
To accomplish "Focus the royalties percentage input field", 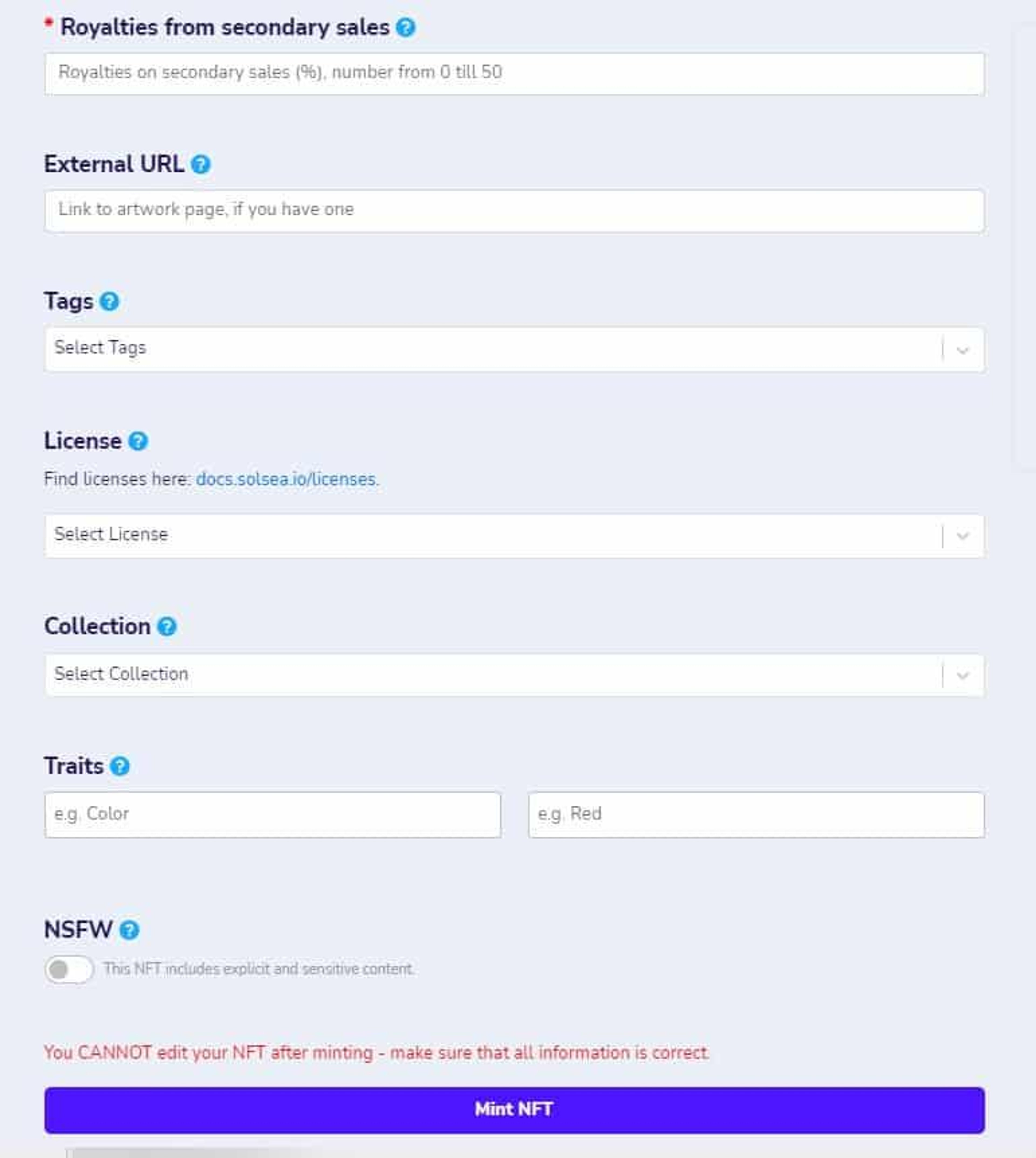I will (514, 73).
